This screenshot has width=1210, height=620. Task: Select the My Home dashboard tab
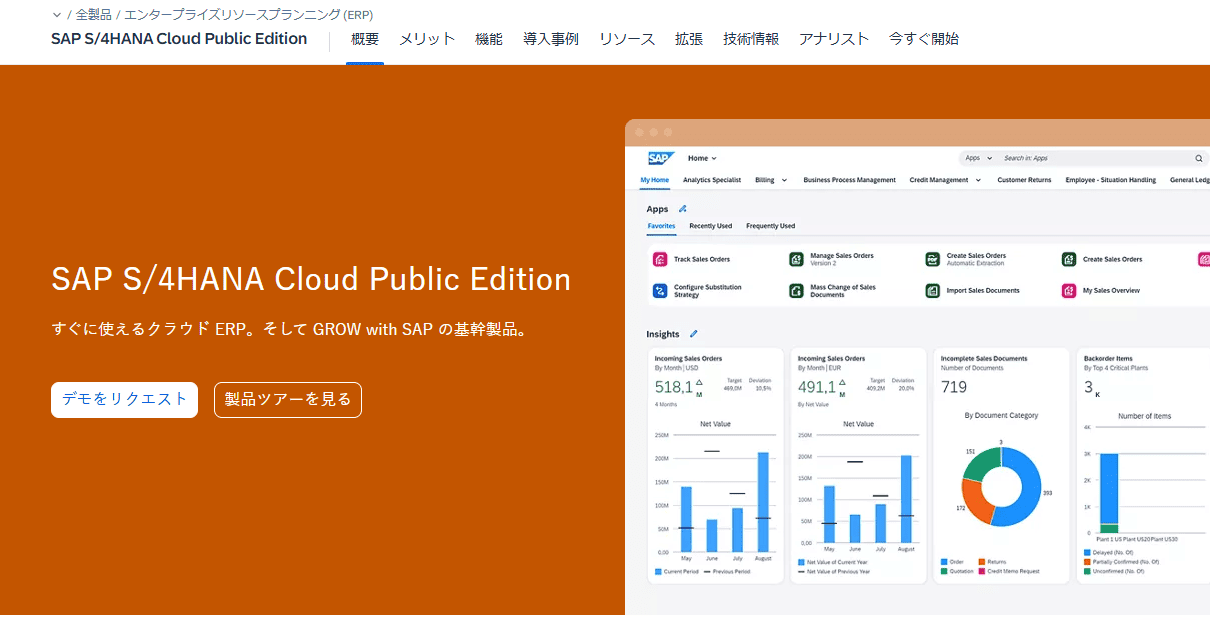tap(654, 180)
